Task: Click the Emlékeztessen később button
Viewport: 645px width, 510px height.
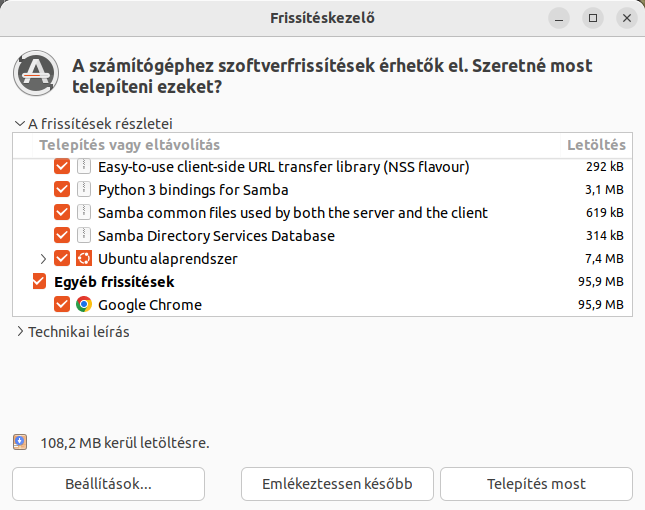Action: tap(337, 484)
